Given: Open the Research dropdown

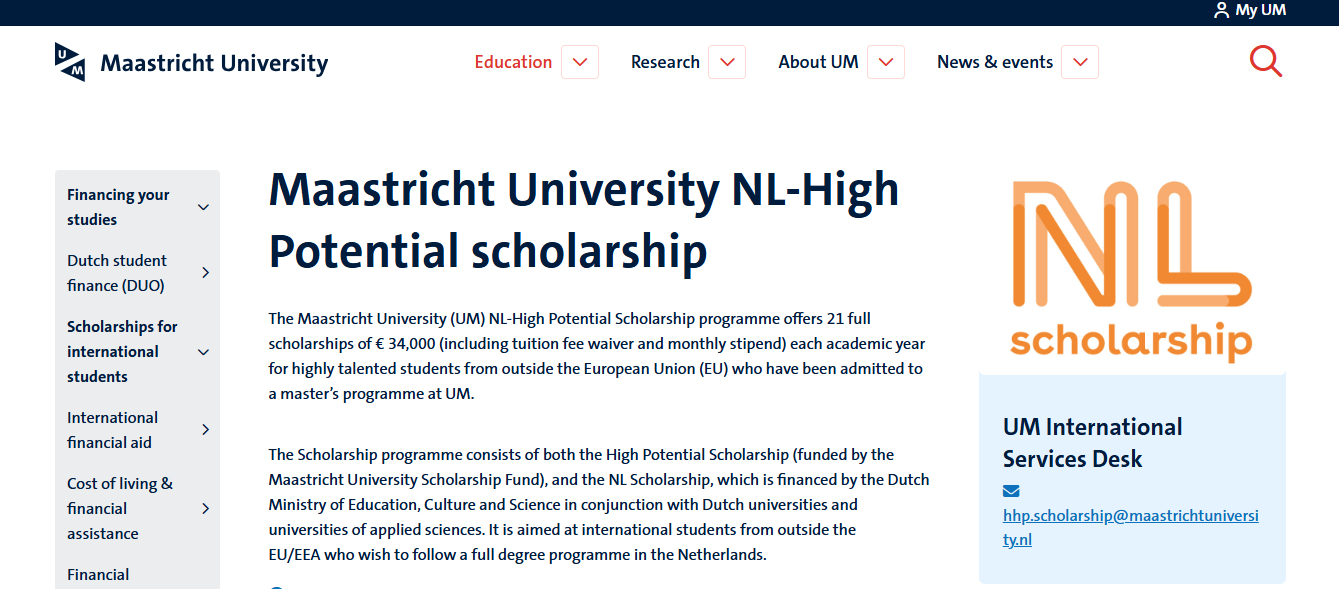Looking at the screenshot, I should coord(729,61).
